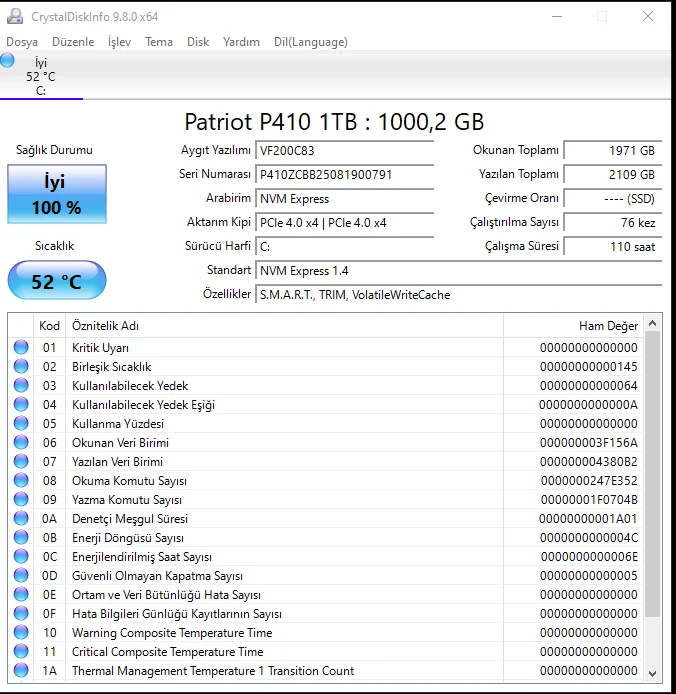Click the Aktarım Kipi PCIe 4.0 x4 field

click(x=344, y=223)
